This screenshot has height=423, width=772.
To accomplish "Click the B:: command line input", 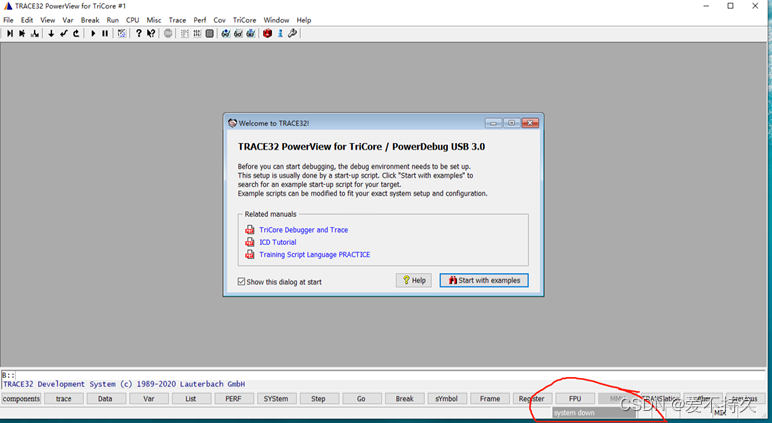I will (x=383, y=375).
